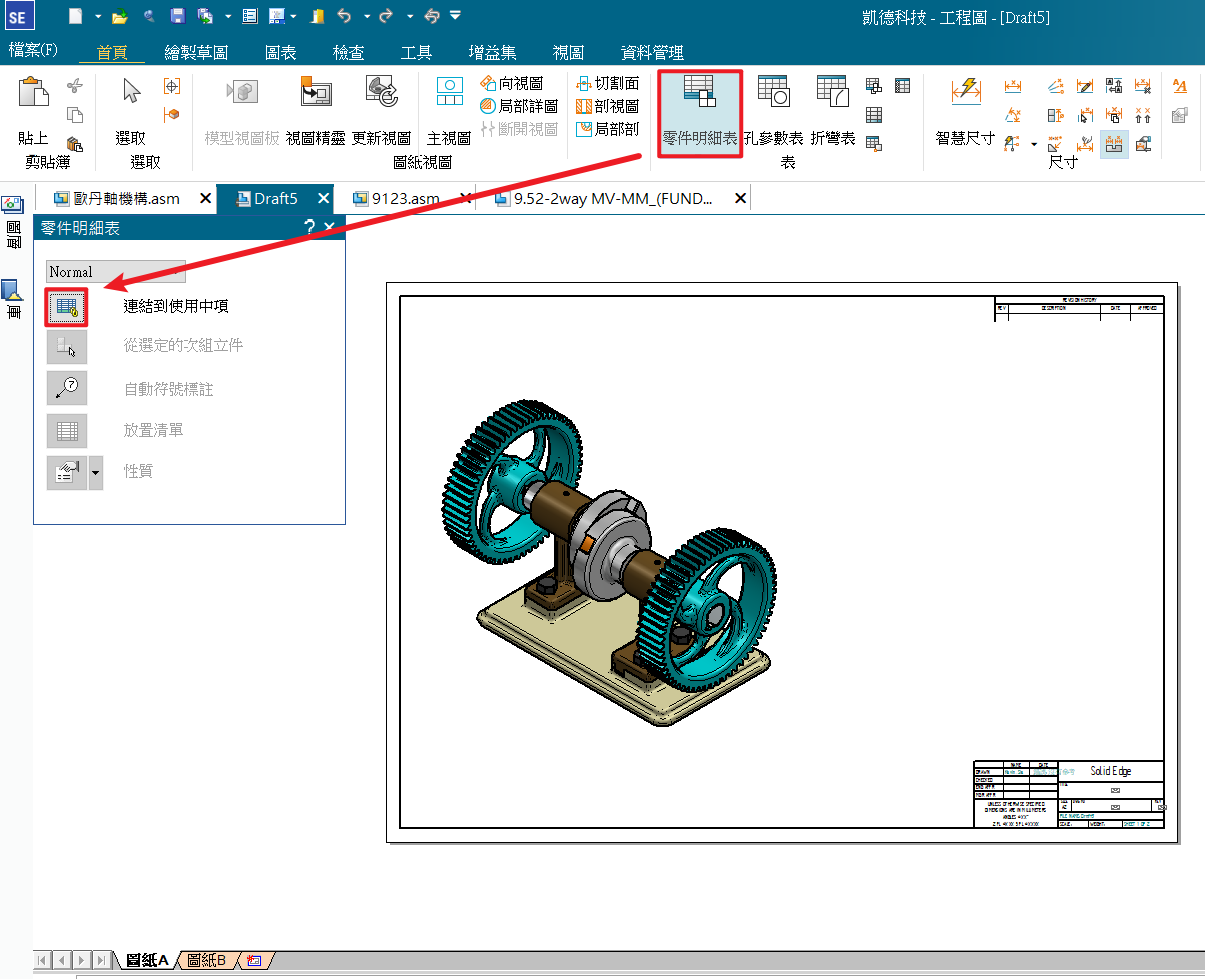Close the 9.52-2way MV-MM document tab

(x=740, y=198)
